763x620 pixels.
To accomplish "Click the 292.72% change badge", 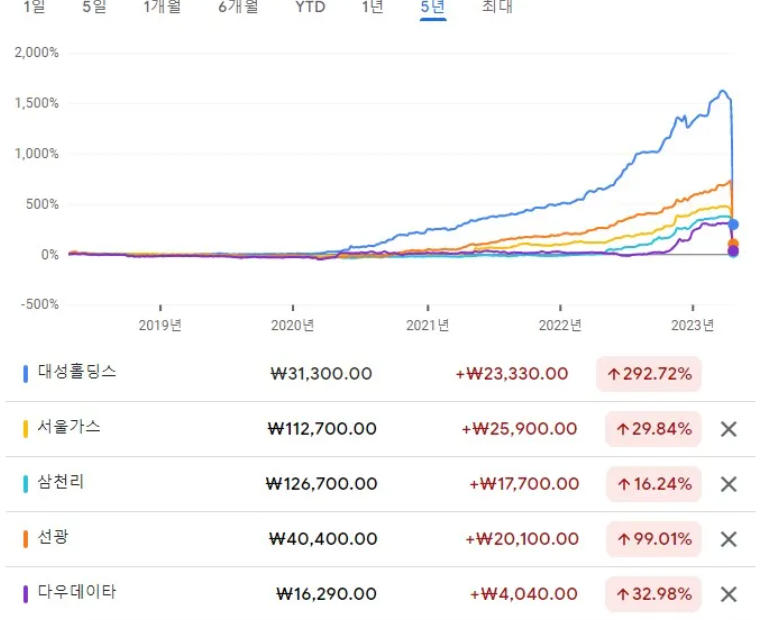I will (x=649, y=374).
